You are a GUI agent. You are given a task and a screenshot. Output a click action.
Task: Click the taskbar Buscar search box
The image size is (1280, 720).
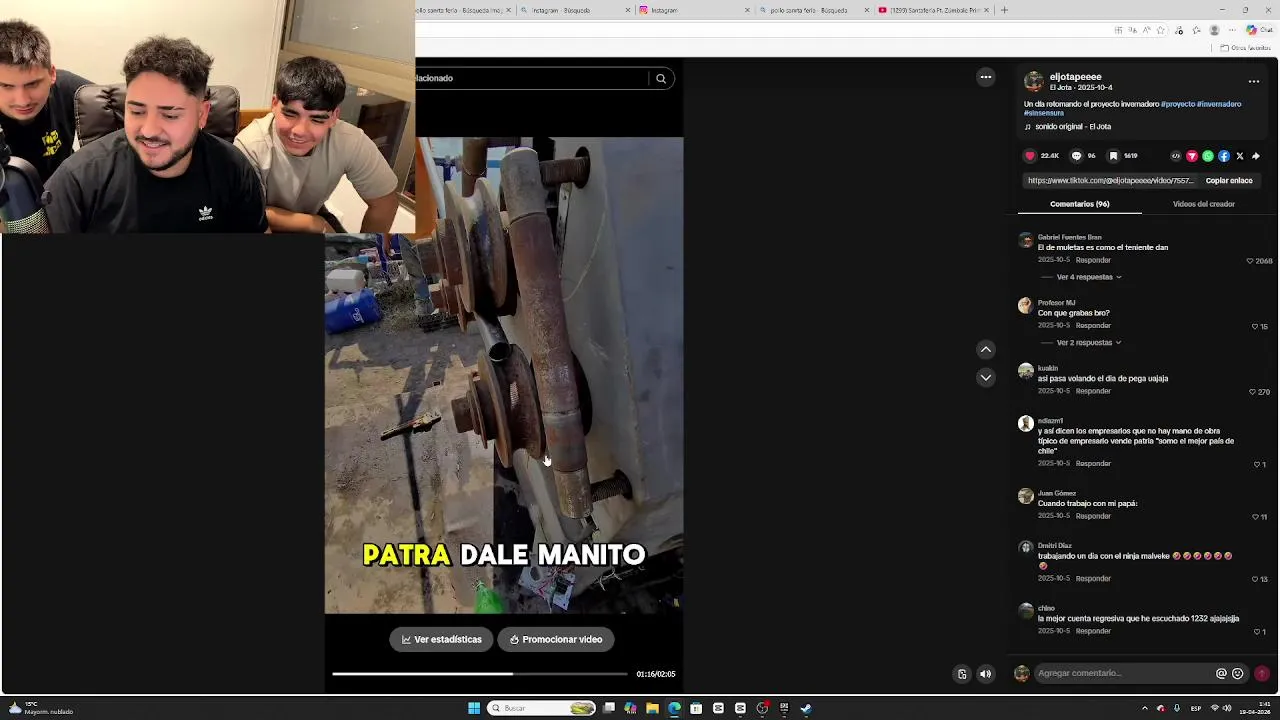pyautogui.click(x=542, y=708)
